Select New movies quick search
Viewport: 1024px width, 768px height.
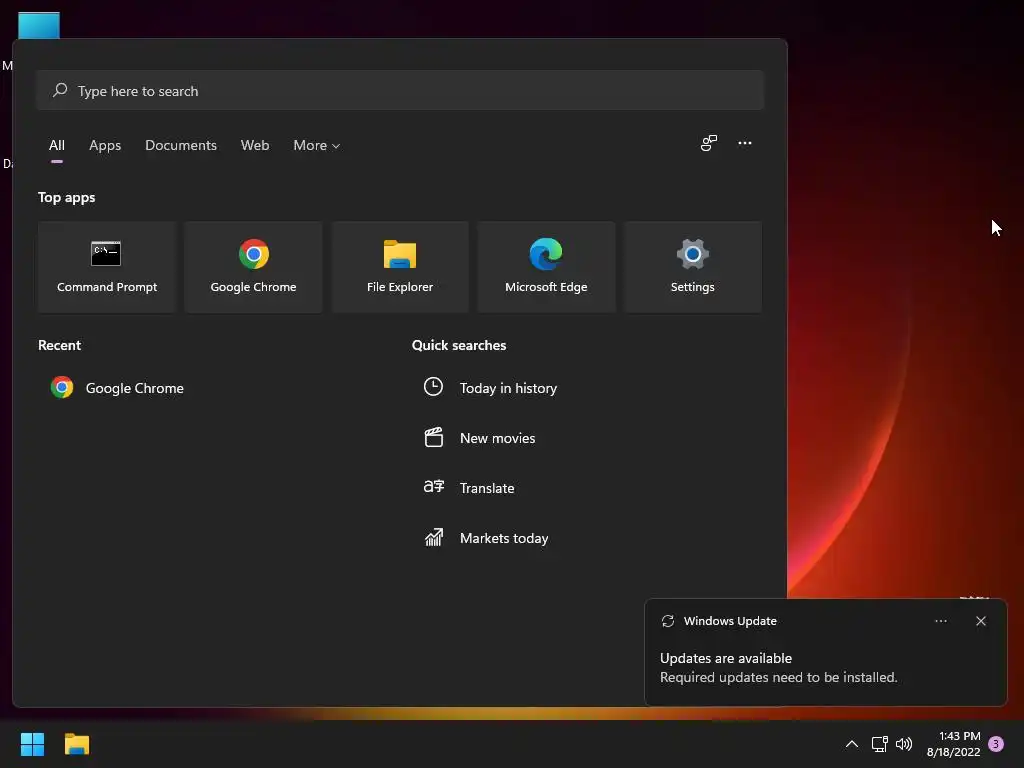479,438
